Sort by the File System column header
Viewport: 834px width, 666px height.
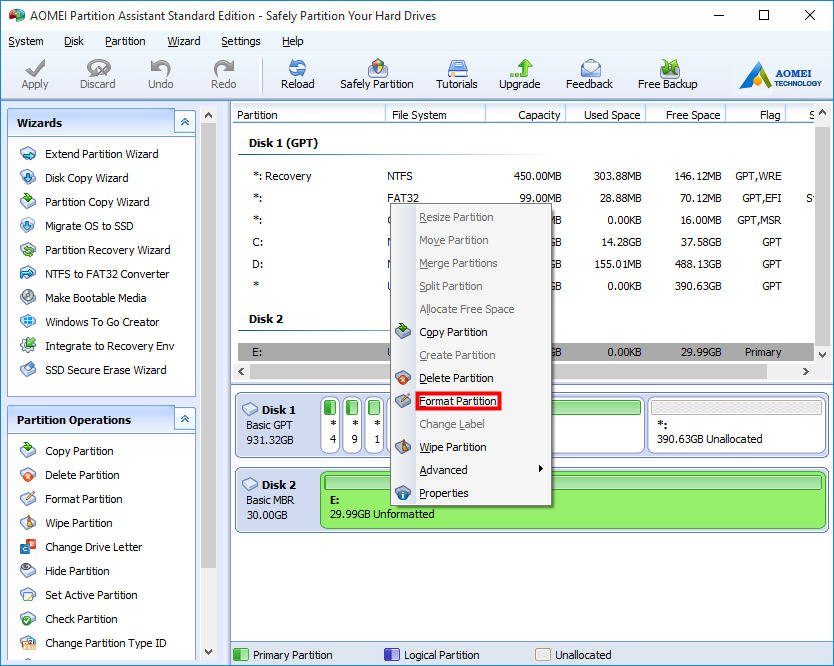tap(435, 115)
